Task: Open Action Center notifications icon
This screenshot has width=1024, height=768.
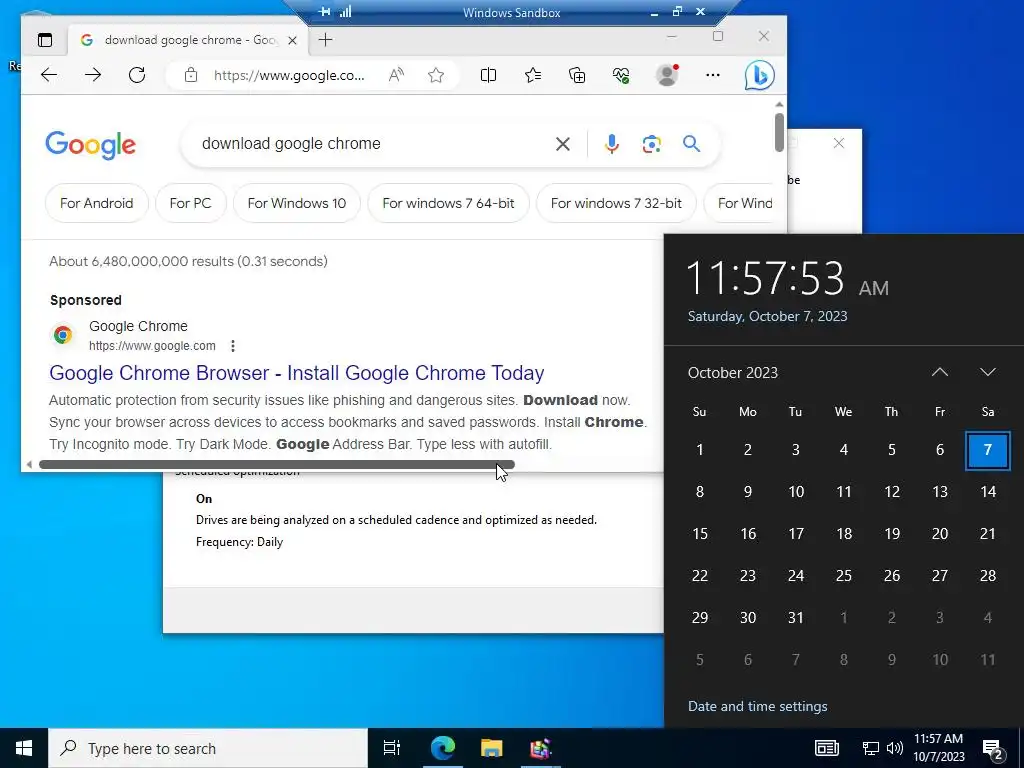Action: click(992, 749)
